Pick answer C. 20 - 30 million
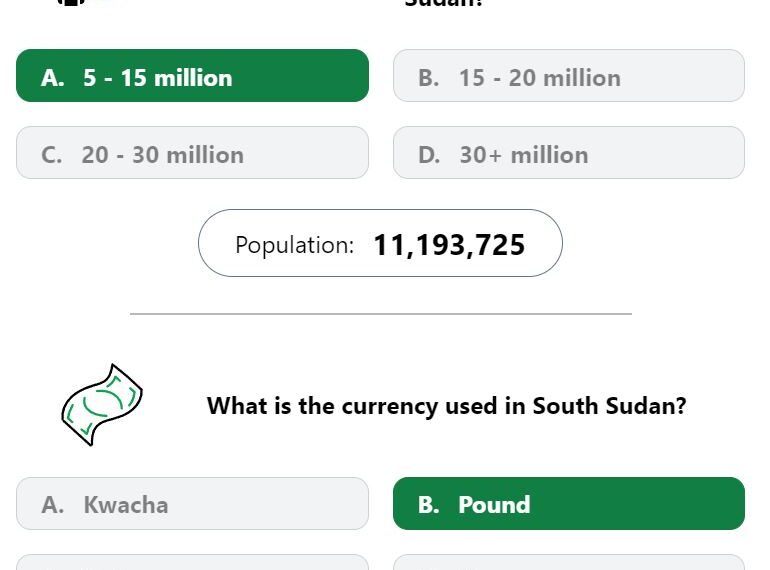The width and height of the screenshot is (770, 570). (192, 153)
